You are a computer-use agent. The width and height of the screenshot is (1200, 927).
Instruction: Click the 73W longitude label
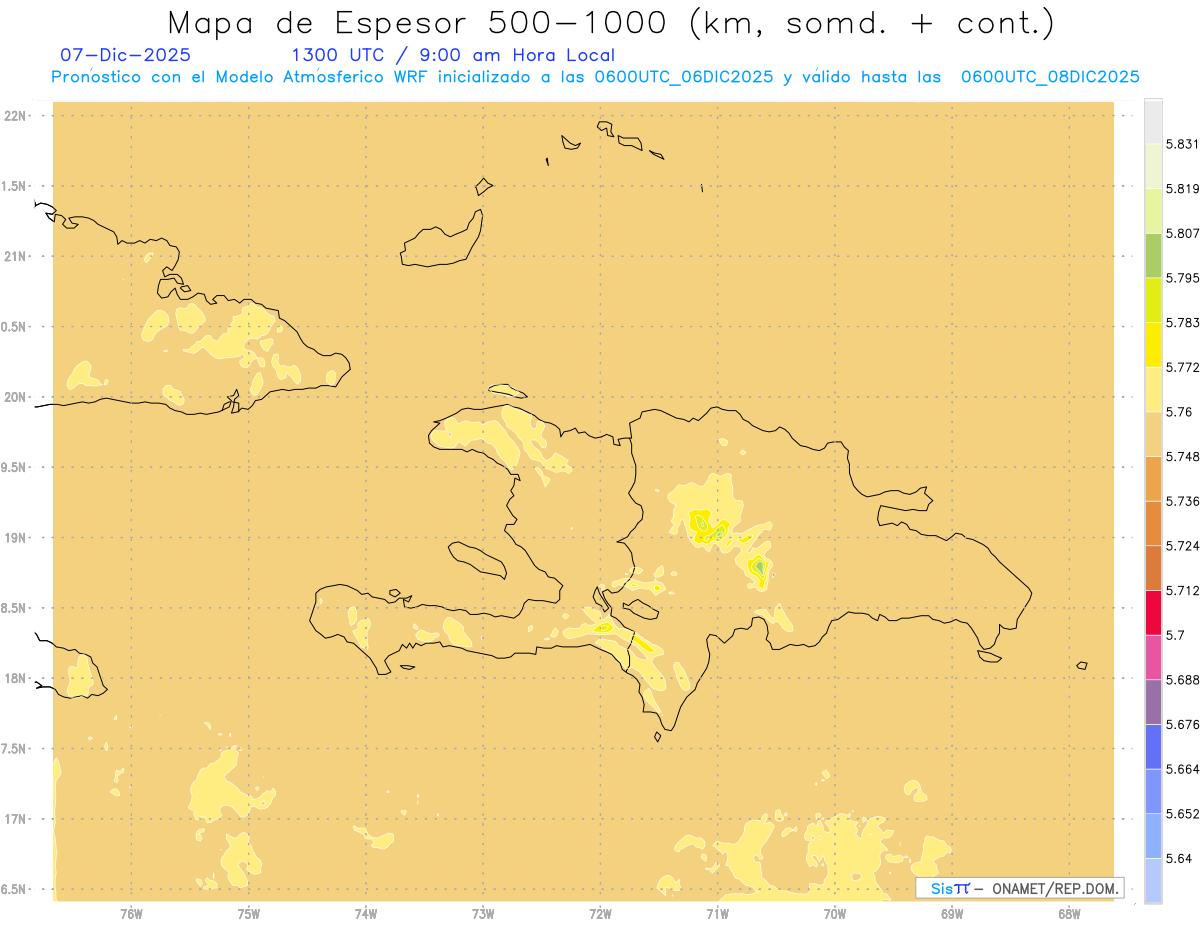point(483,914)
